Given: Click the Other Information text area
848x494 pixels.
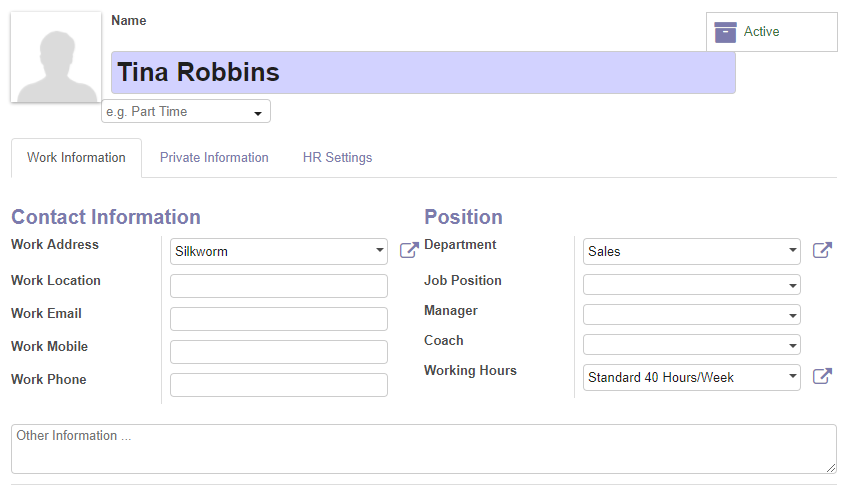Looking at the screenshot, I should [x=423, y=449].
